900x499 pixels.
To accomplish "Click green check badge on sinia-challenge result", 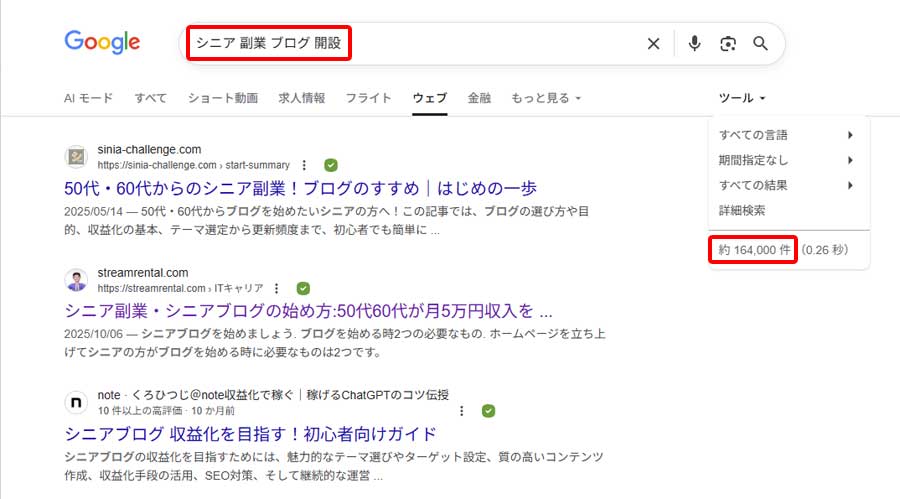I will 331,165.
